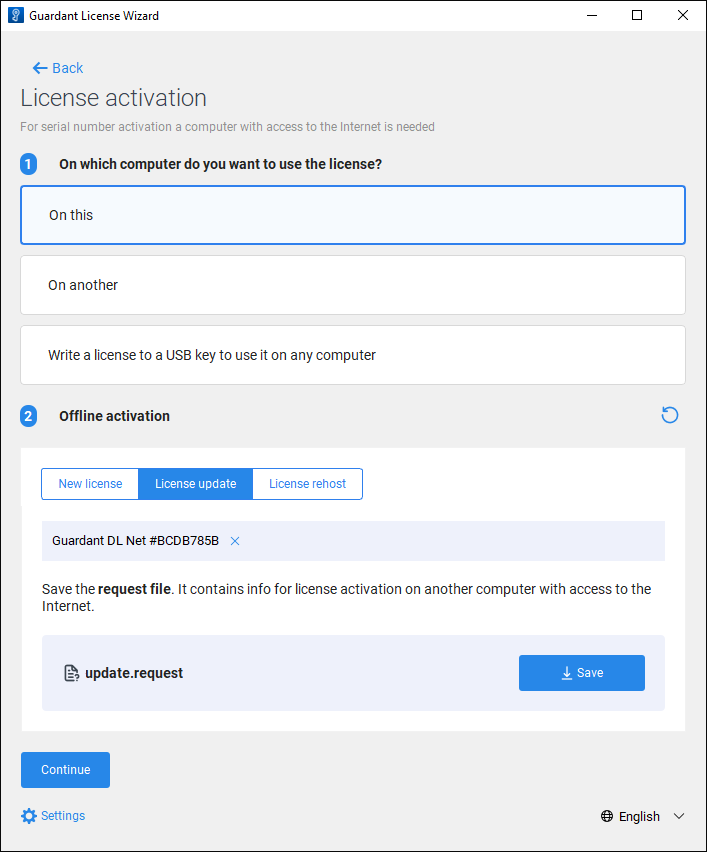Switch to the New license tab
The width and height of the screenshot is (707, 852).
(x=90, y=484)
